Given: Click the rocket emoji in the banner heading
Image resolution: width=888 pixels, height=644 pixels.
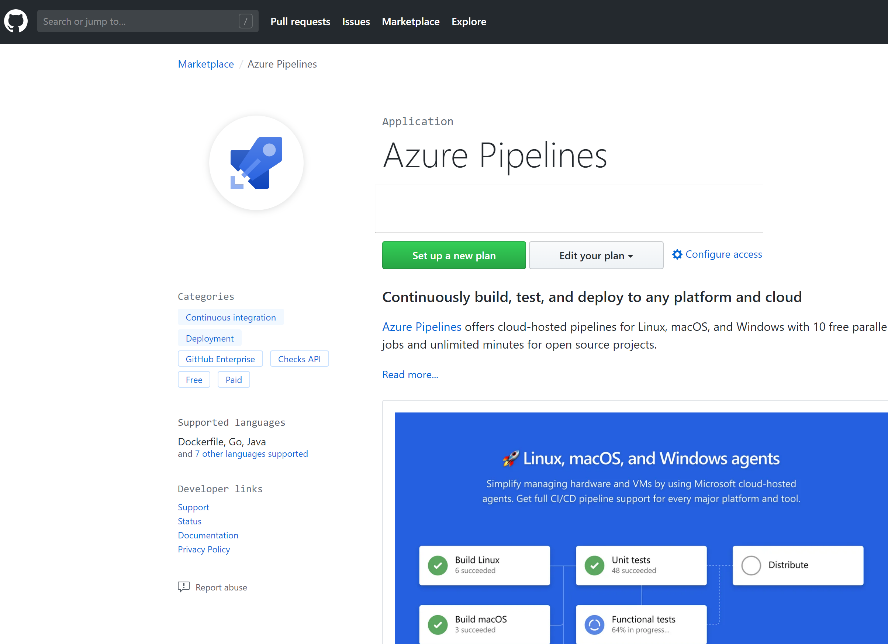Looking at the screenshot, I should tap(510, 458).
